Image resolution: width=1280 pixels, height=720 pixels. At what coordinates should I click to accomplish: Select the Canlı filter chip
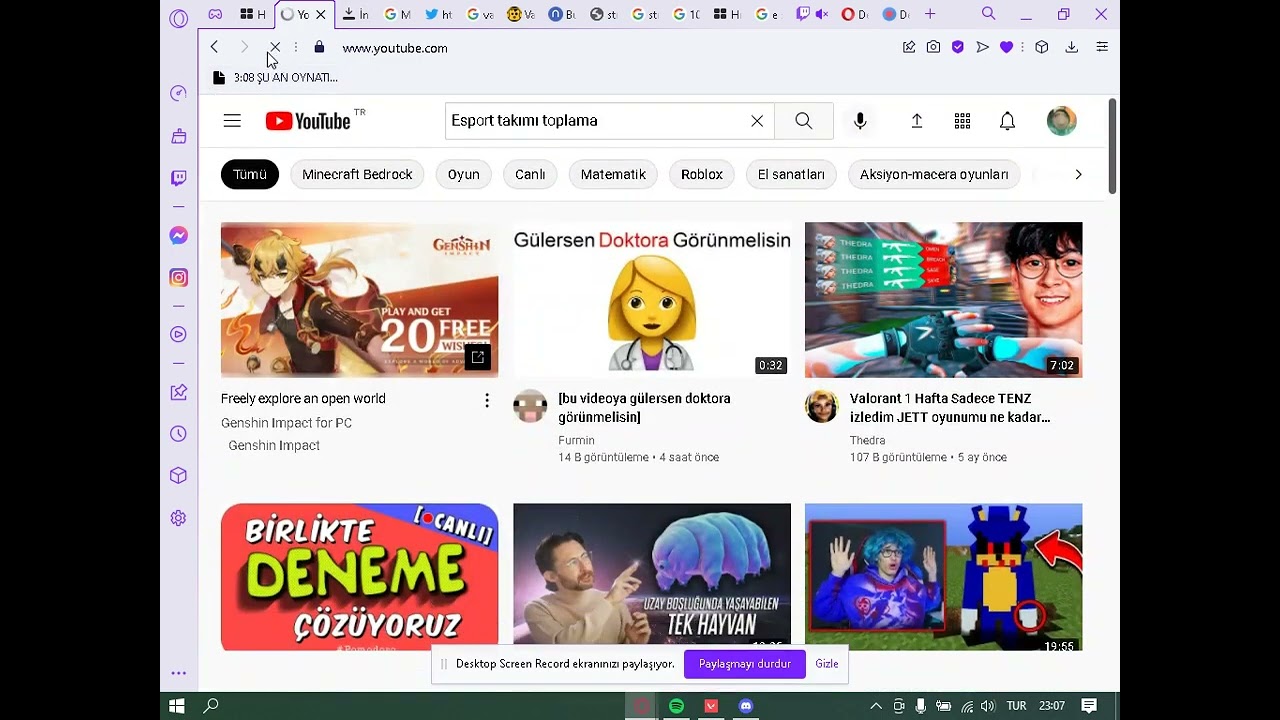530,174
